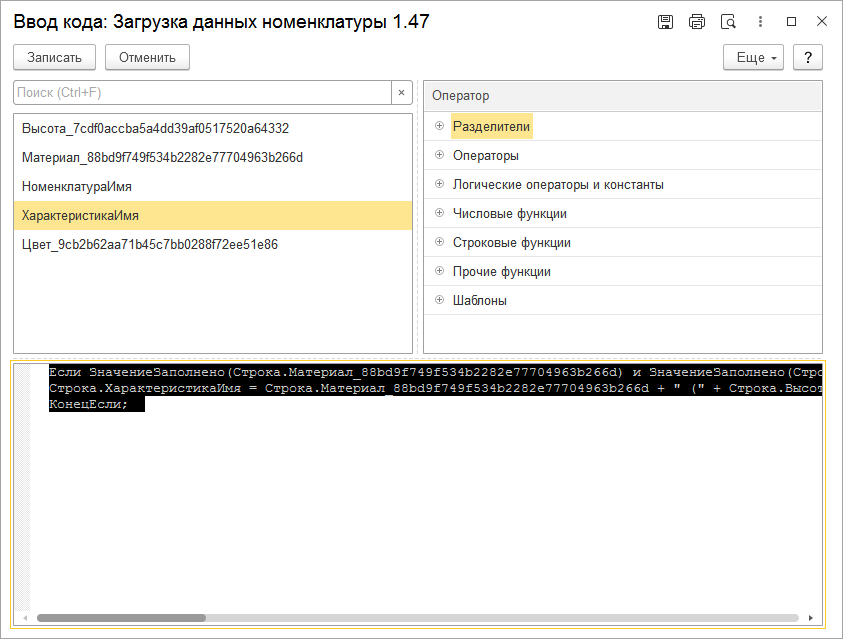Open the print preview icon

click(x=728, y=21)
